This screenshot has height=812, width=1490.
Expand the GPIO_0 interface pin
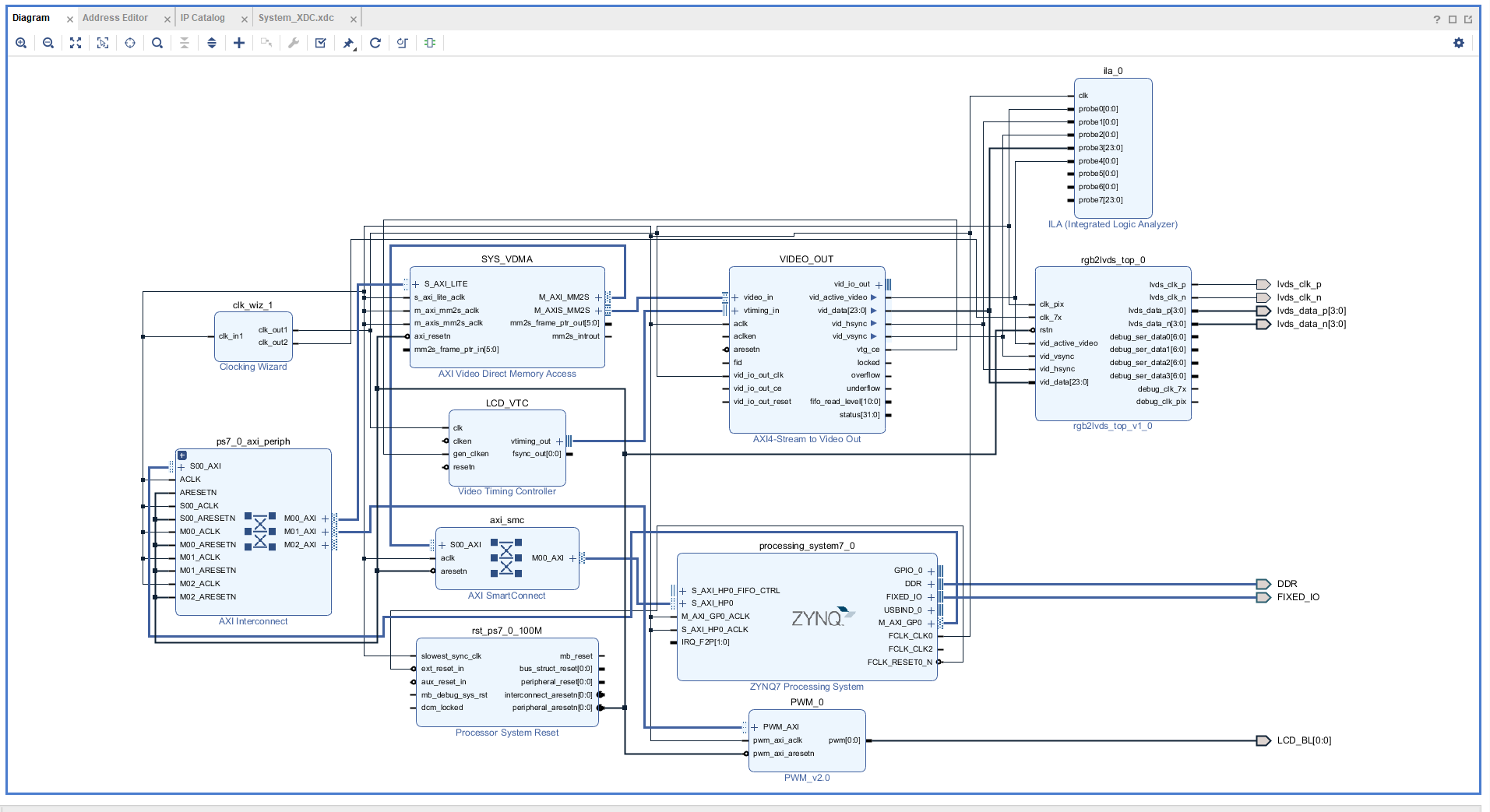point(931,571)
